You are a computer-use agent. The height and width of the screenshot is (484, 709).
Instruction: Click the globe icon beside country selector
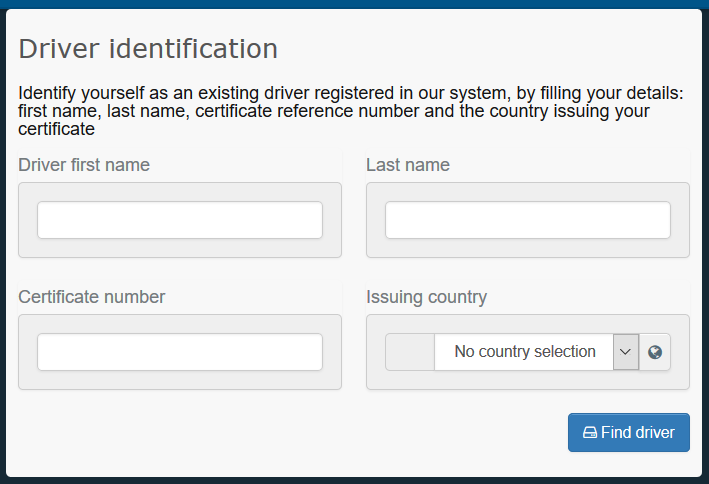655,352
